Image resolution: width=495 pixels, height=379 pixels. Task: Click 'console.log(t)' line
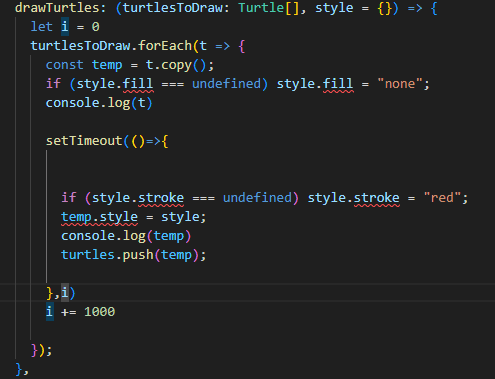99,103
